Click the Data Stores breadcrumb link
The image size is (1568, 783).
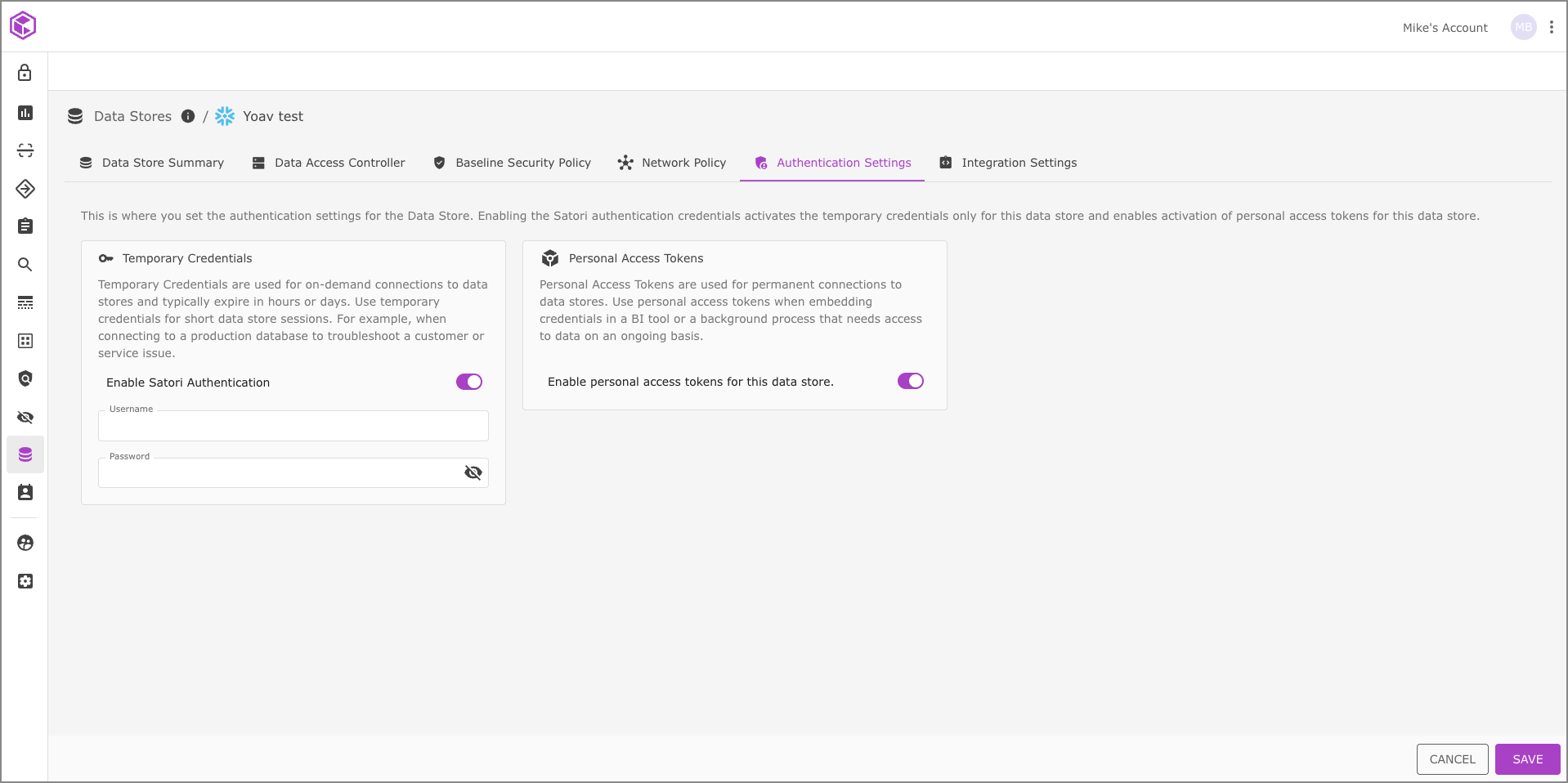pyautogui.click(x=132, y=116)
